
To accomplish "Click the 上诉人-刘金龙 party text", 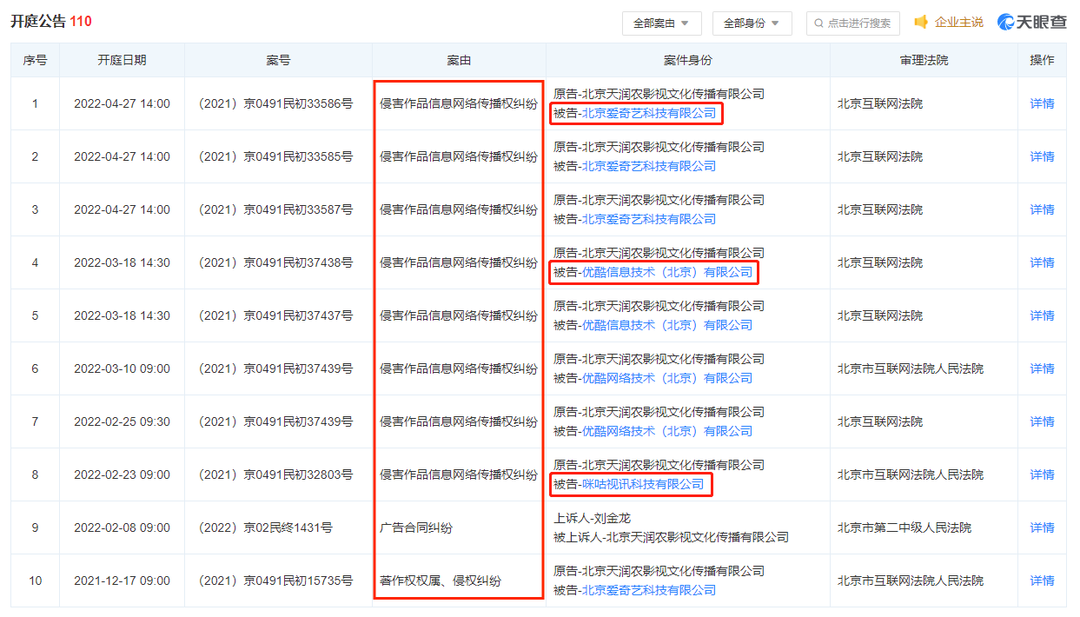I will coord(592,518).
